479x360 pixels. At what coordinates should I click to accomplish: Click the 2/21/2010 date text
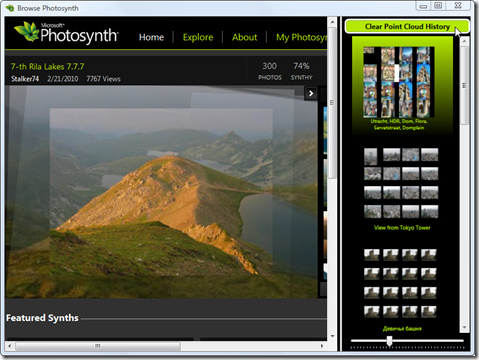click(63, 79)
